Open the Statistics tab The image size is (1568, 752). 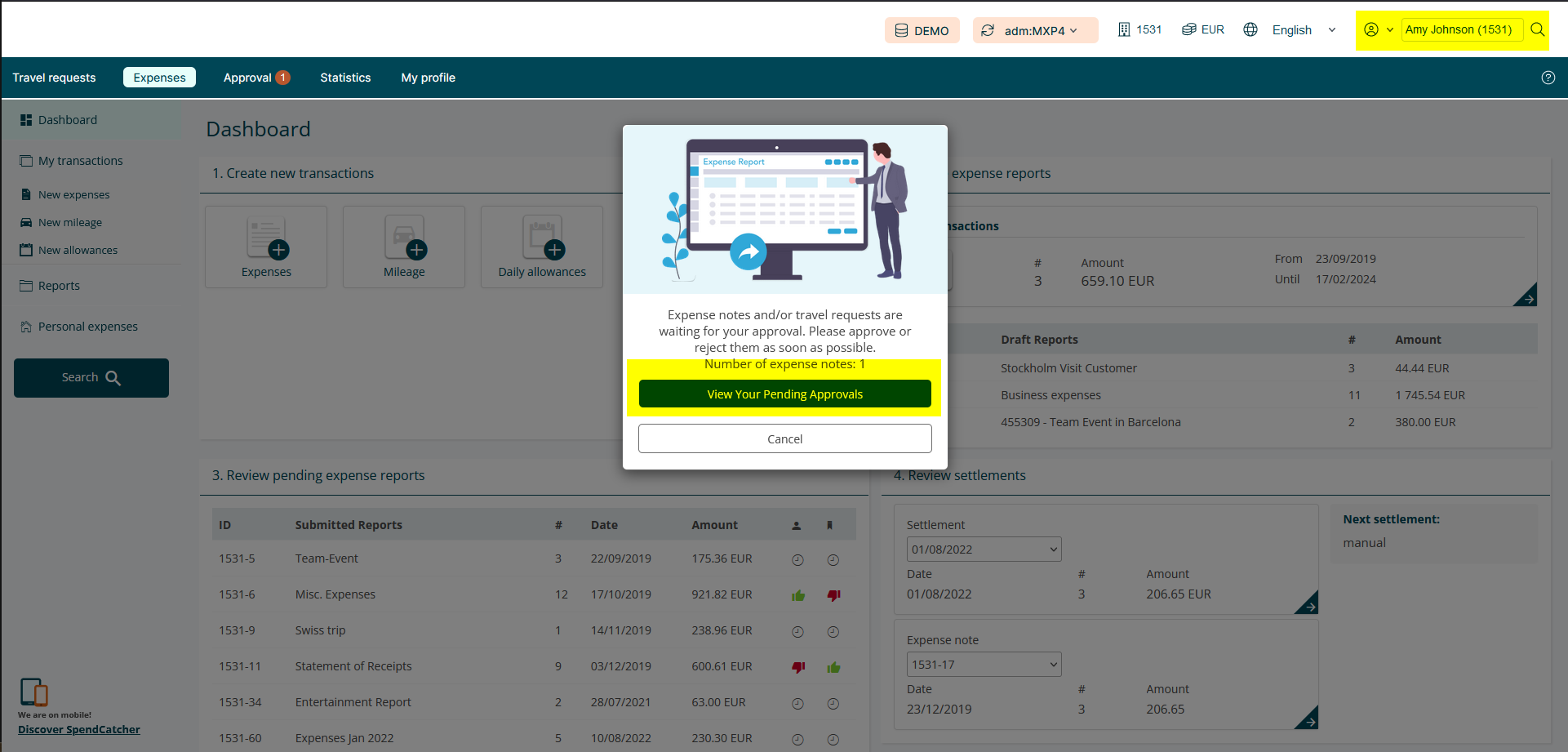click(x=345, y=78)
